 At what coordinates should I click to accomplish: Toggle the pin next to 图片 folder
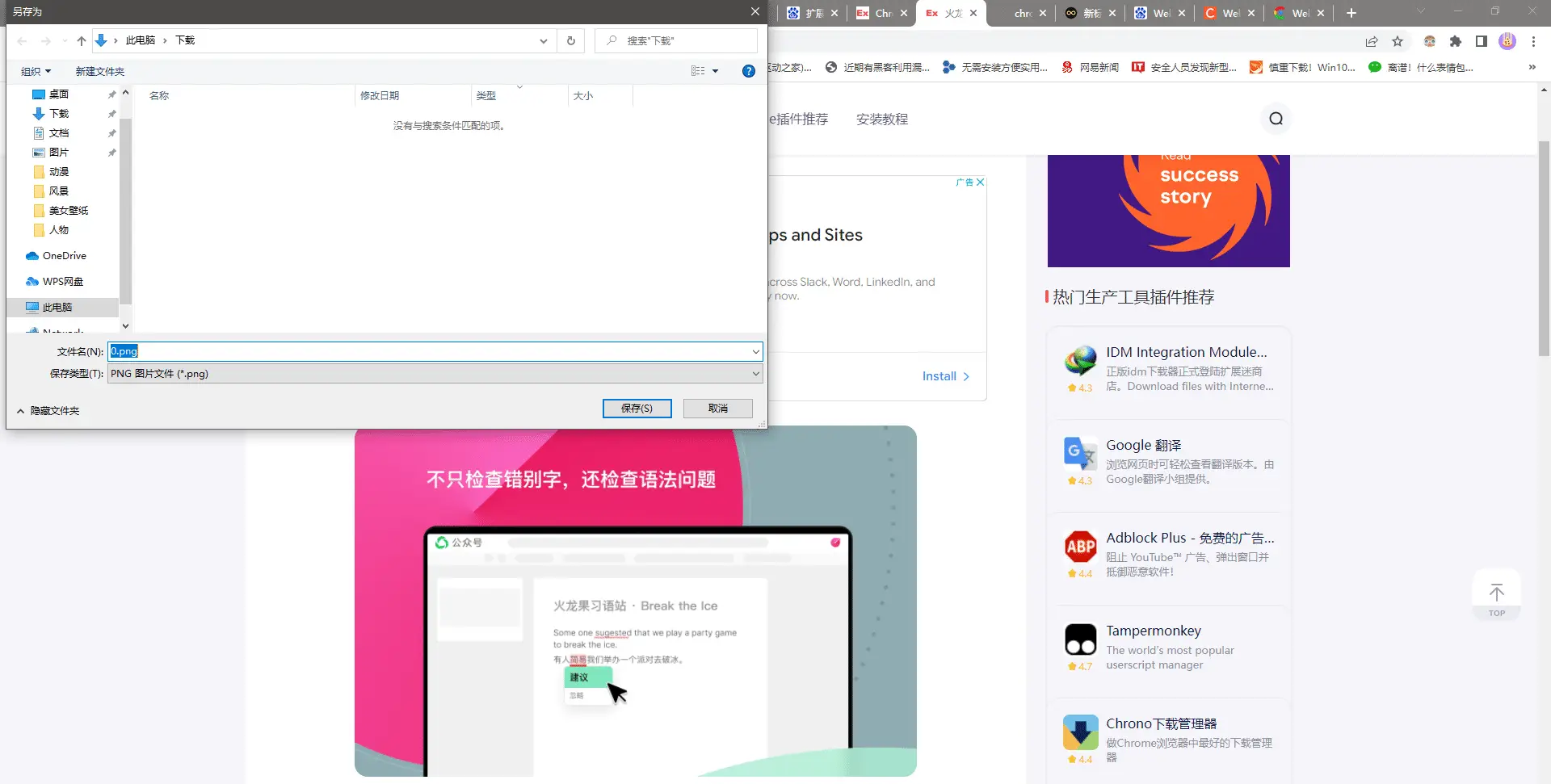point(111,153)
